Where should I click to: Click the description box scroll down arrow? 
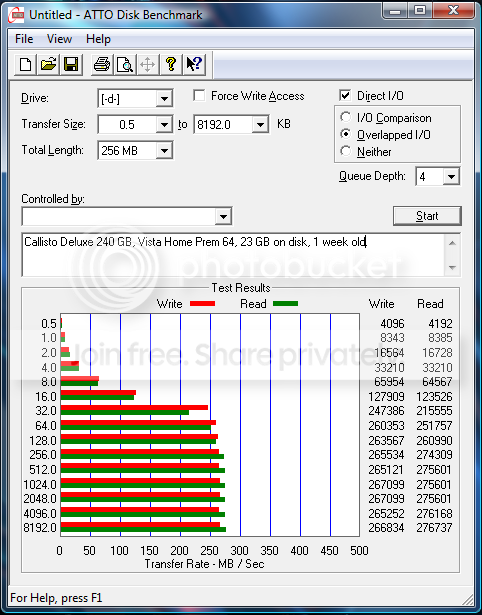click(x=452, y=267)
